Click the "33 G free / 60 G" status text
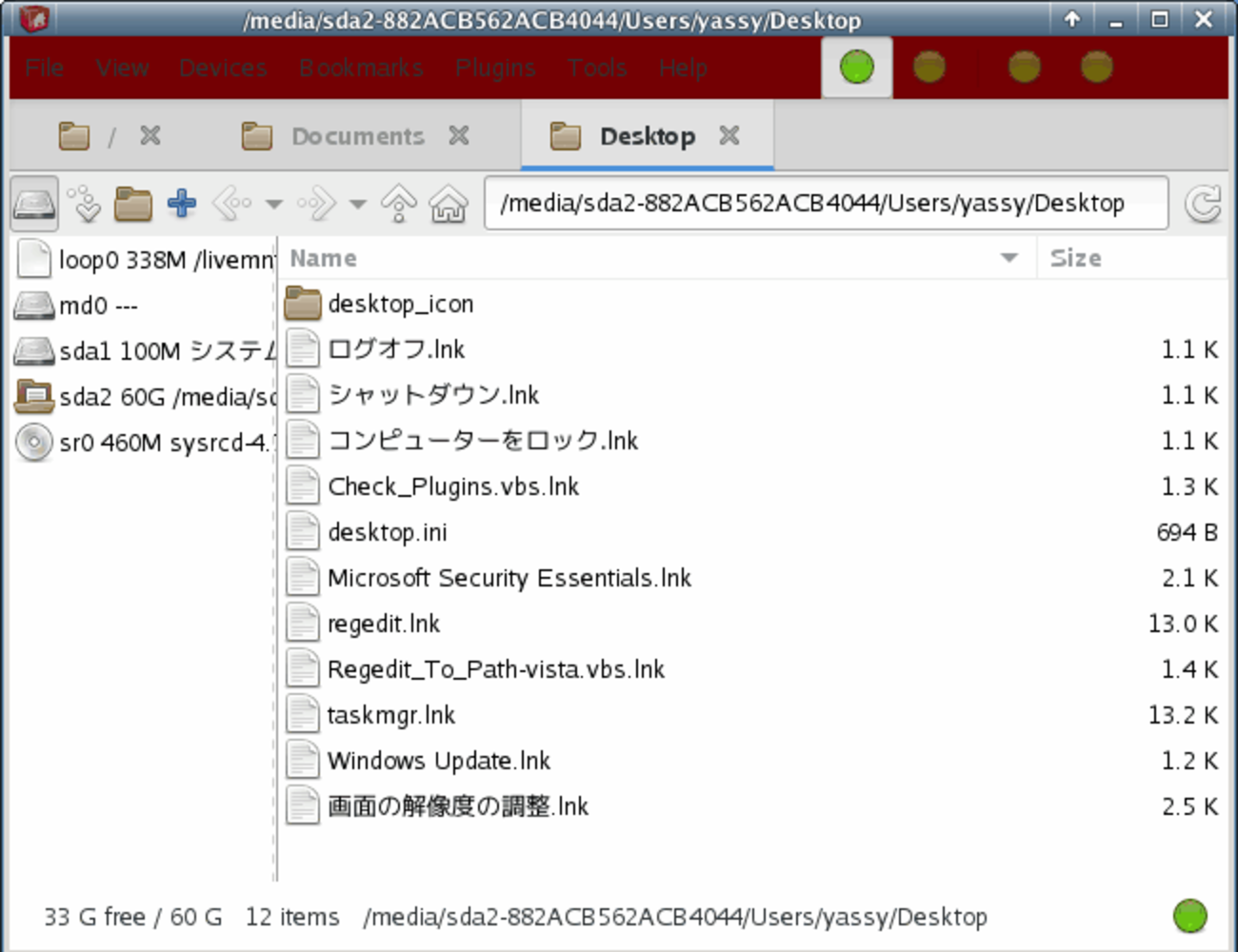This screenshot has height=952, width=1238. (x=133, y=917)
